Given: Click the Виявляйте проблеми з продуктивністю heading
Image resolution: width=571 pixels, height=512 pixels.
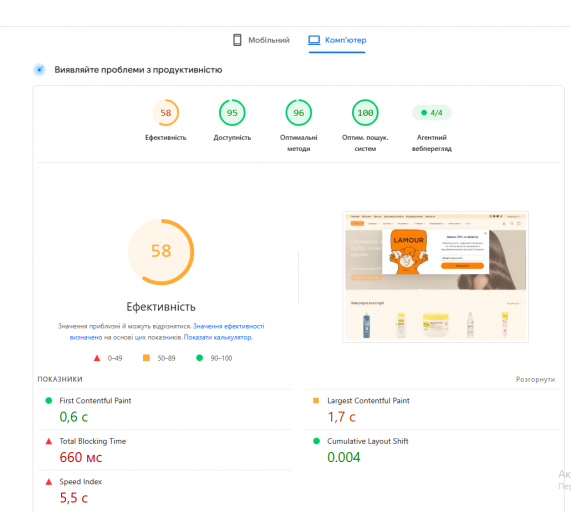Looking at the screenshot, I should click(x=138, y=70).
